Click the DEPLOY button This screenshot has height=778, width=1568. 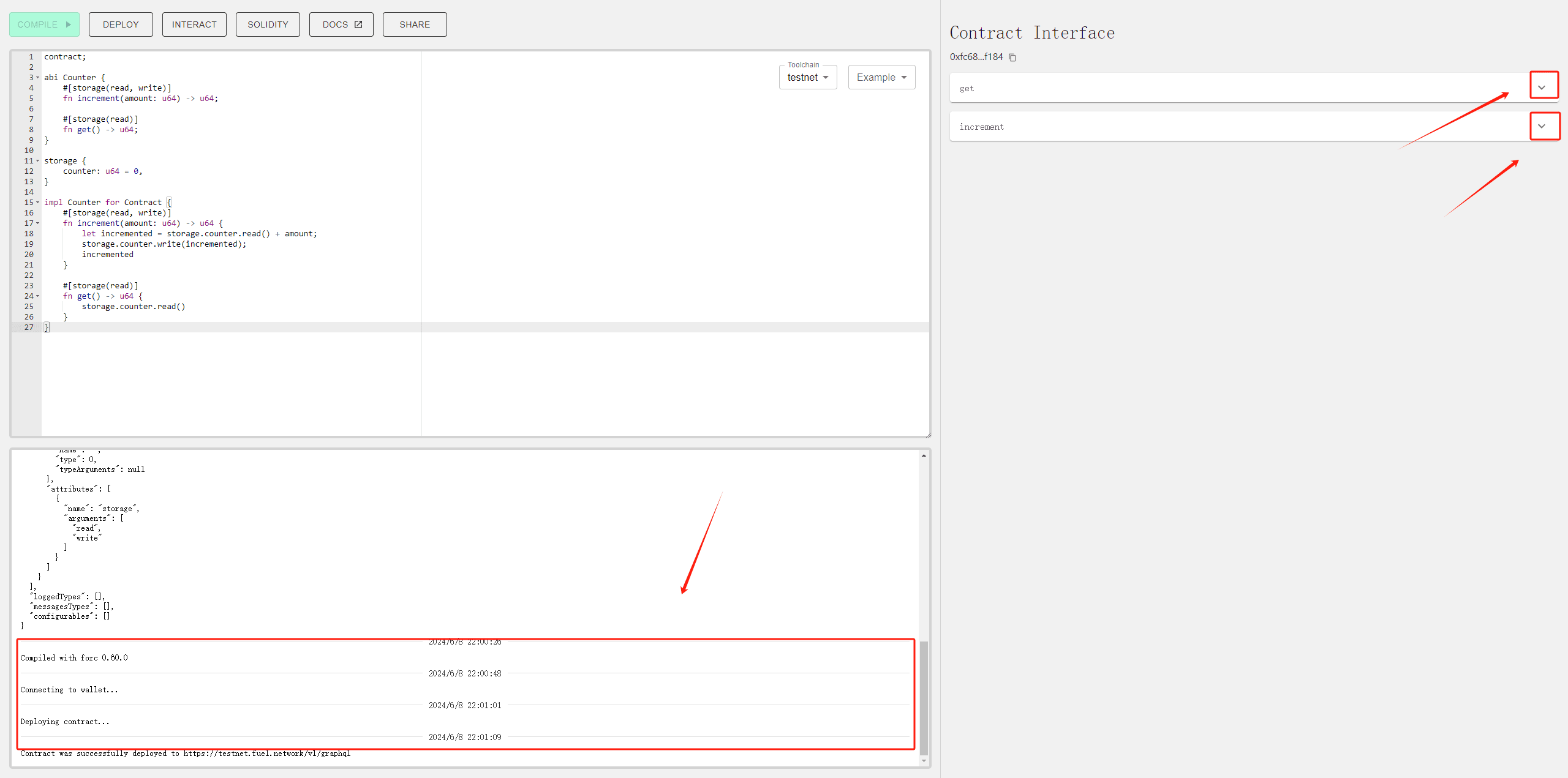pos(121,24)
